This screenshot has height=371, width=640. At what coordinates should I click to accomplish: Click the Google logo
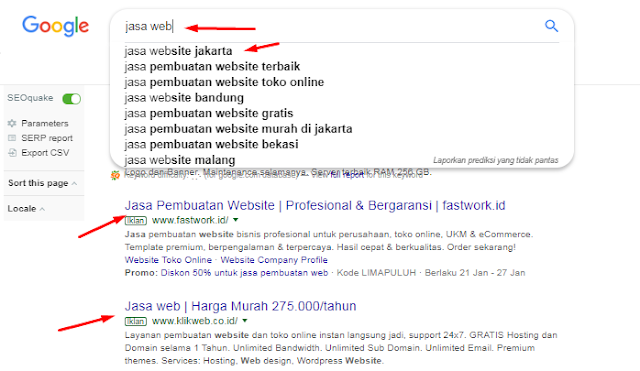point(56,26)
